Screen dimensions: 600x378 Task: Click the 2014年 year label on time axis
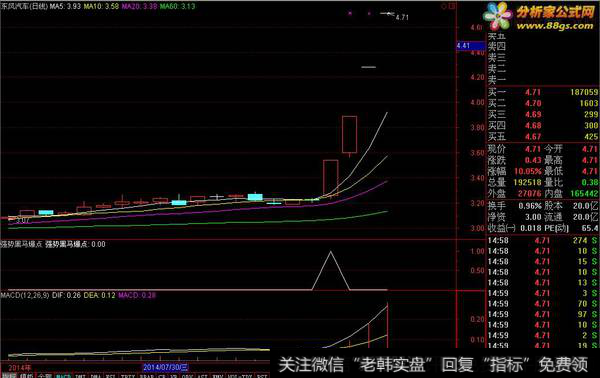click(x=20, y=368)
